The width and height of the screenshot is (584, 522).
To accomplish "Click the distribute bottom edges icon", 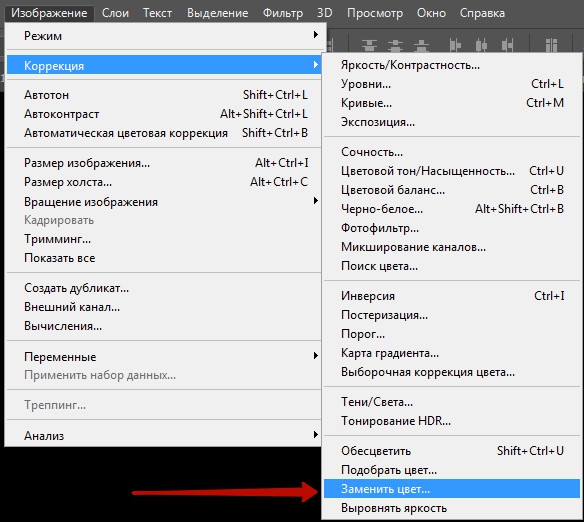I will pyautogui.click(x=421, y=45).
